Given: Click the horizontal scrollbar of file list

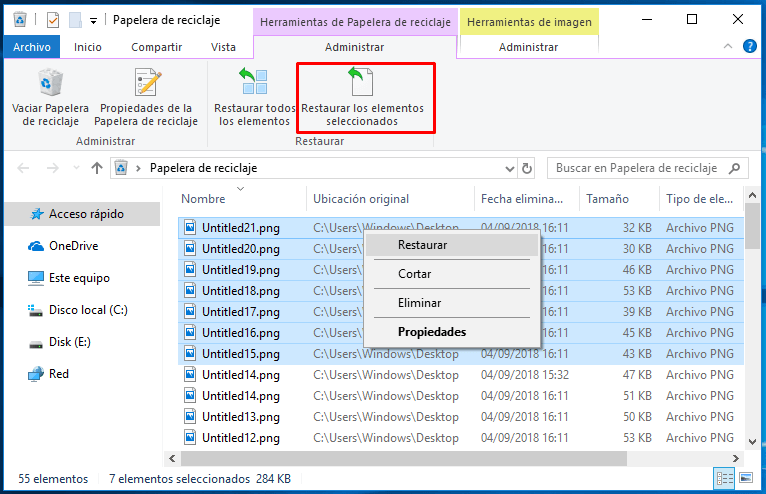Looking at the screenshot, I should 450,458.
